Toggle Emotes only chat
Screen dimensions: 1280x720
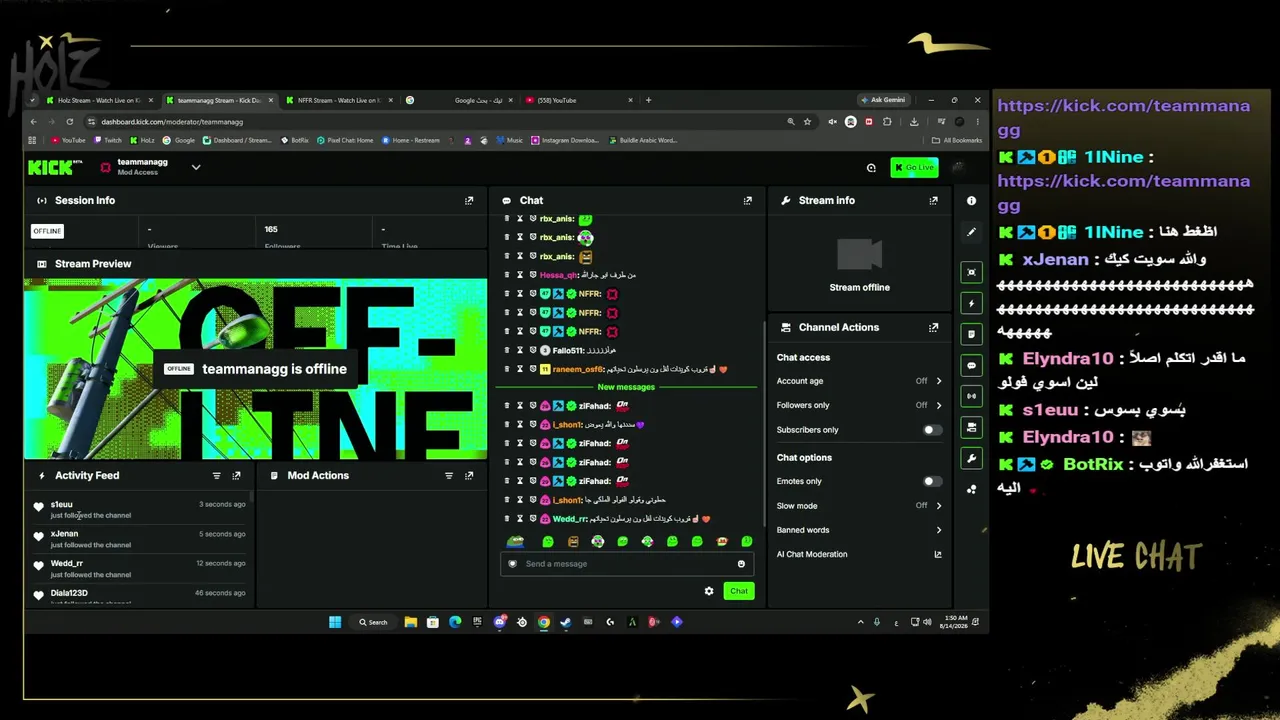tap(931, 481)
